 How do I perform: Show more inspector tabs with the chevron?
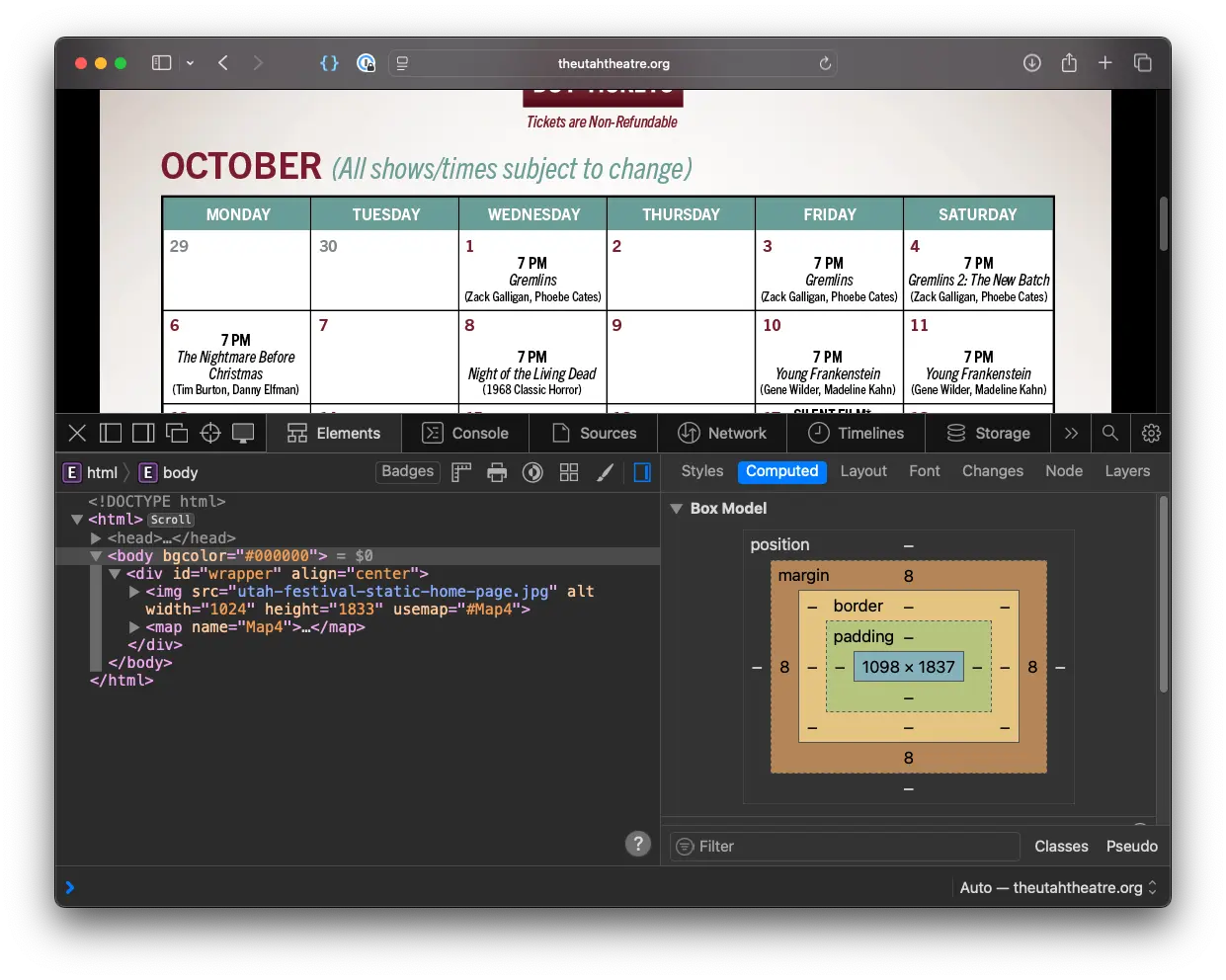point(1071,433)
